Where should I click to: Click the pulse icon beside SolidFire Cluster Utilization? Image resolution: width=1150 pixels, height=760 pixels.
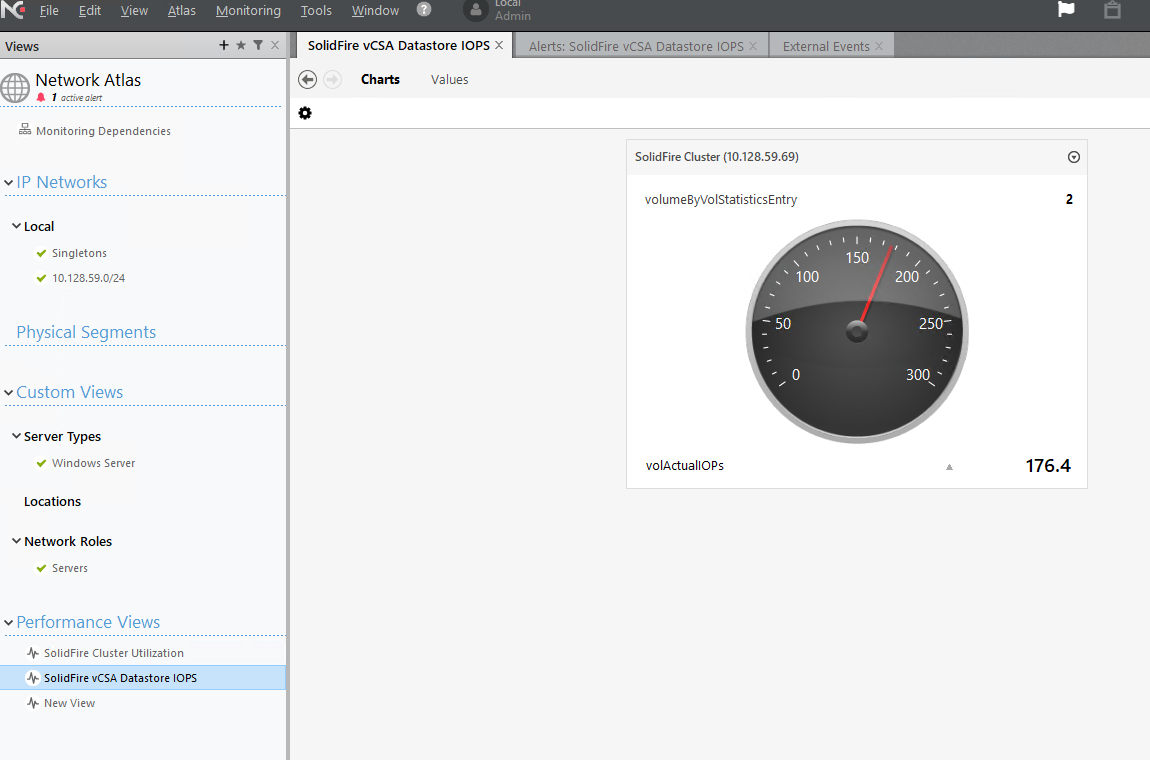click(32, 653)
